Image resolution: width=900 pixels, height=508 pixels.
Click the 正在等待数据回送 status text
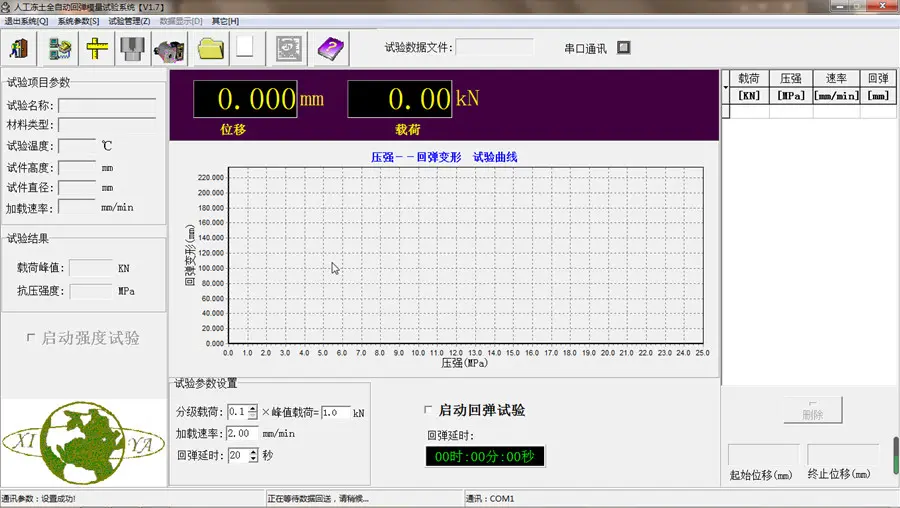coord(318,498)
